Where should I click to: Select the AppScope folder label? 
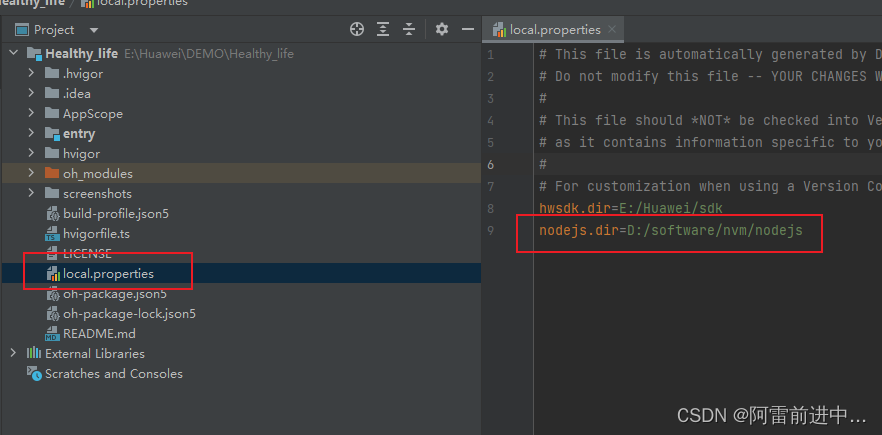tap(93, 114)
